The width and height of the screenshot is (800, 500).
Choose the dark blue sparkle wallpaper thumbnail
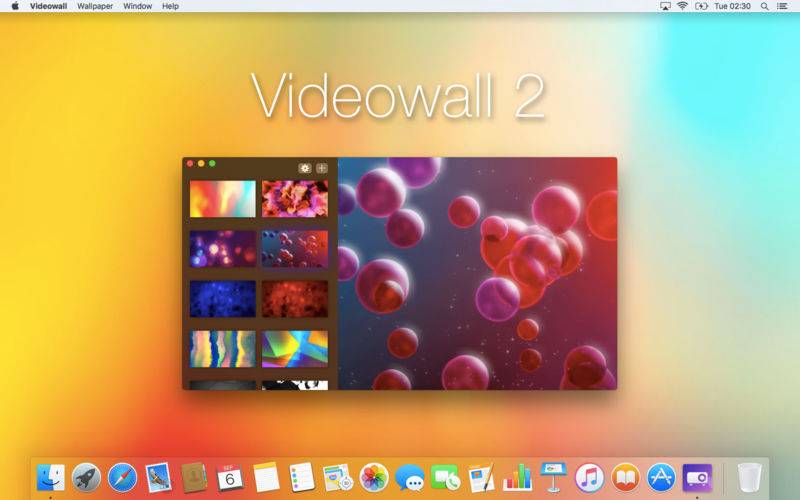tap(223, 299)
